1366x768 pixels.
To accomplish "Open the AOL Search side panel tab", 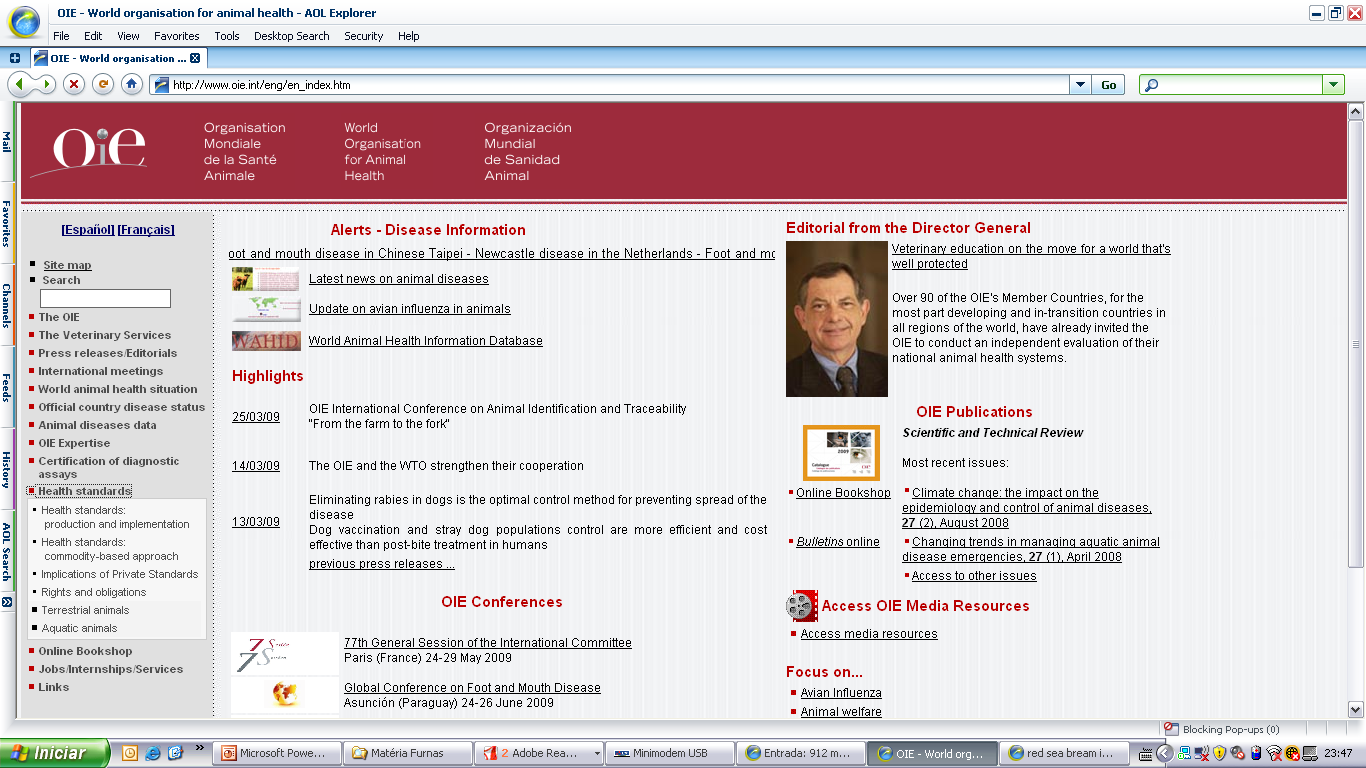I will pos(7,551).
